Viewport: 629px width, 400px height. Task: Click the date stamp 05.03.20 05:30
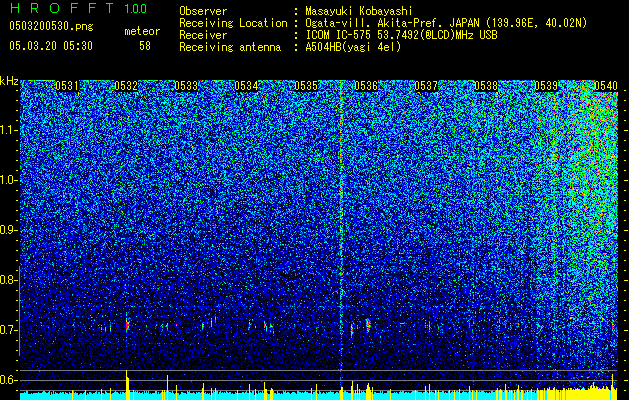(x=51, y=46)
